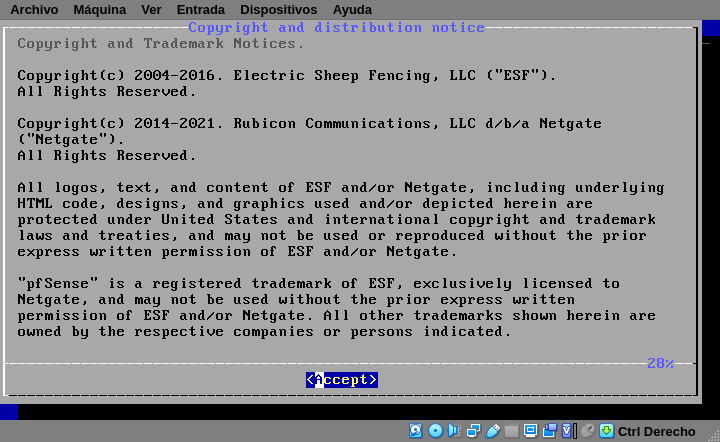720x442 pixels.
Task: Click the audio speaker status icon
Action: click(455, 431)
